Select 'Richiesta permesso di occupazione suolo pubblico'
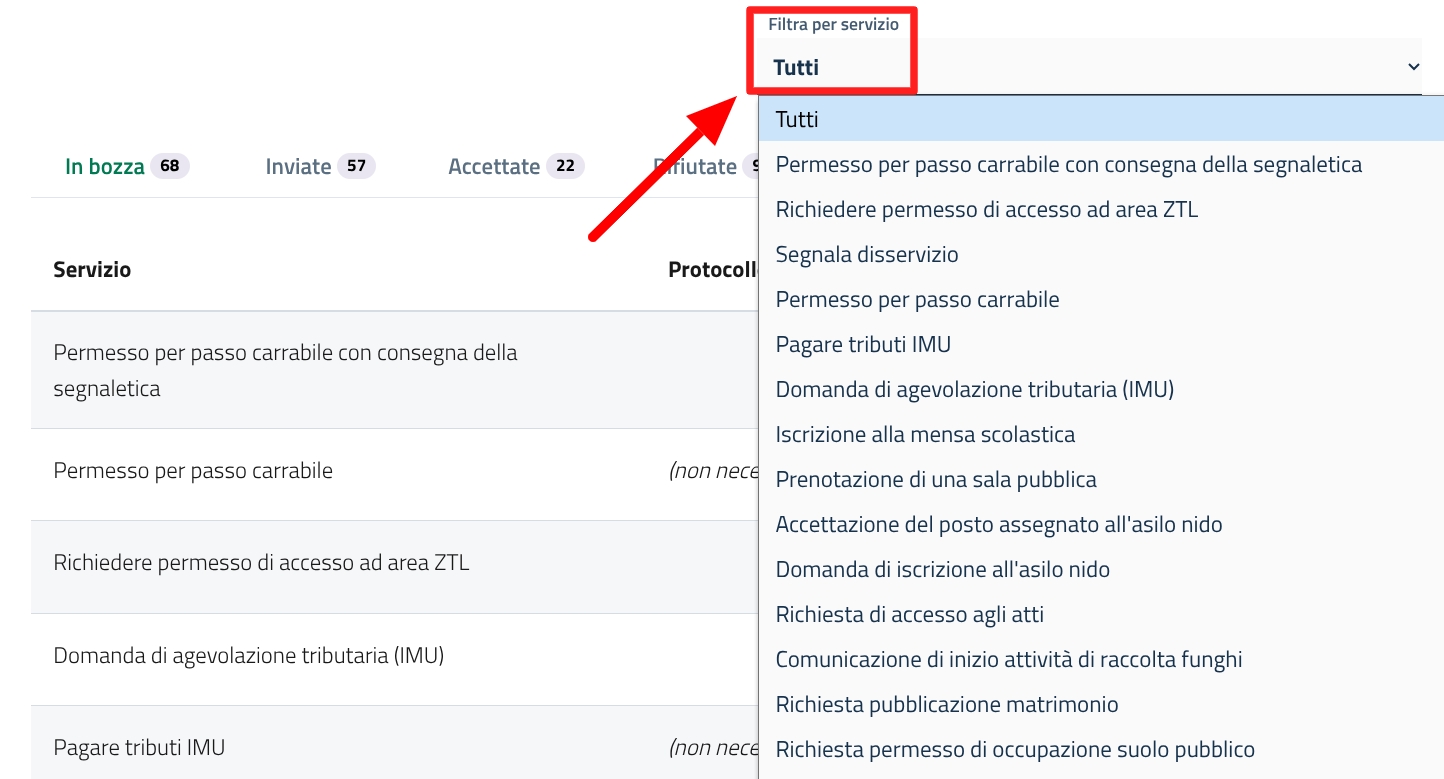This screenshot has width=1444, height=779. (1014, 750)
